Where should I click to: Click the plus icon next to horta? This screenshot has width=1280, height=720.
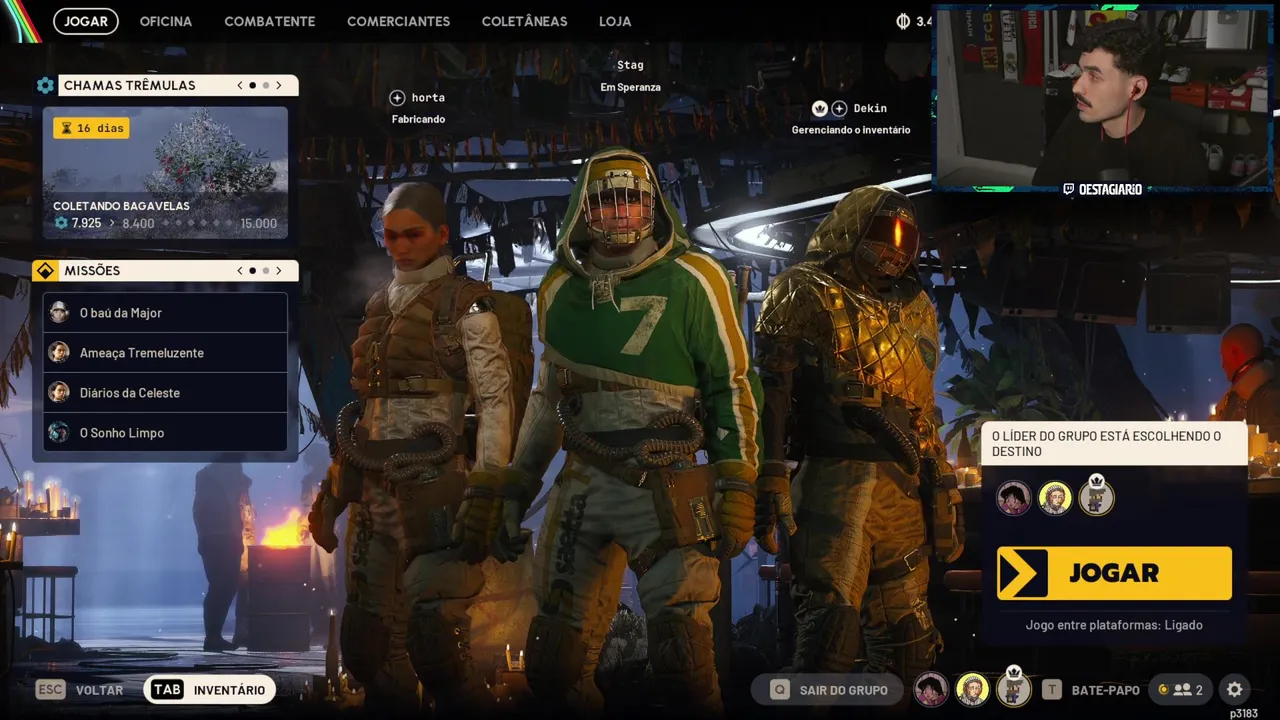[397, 97]
